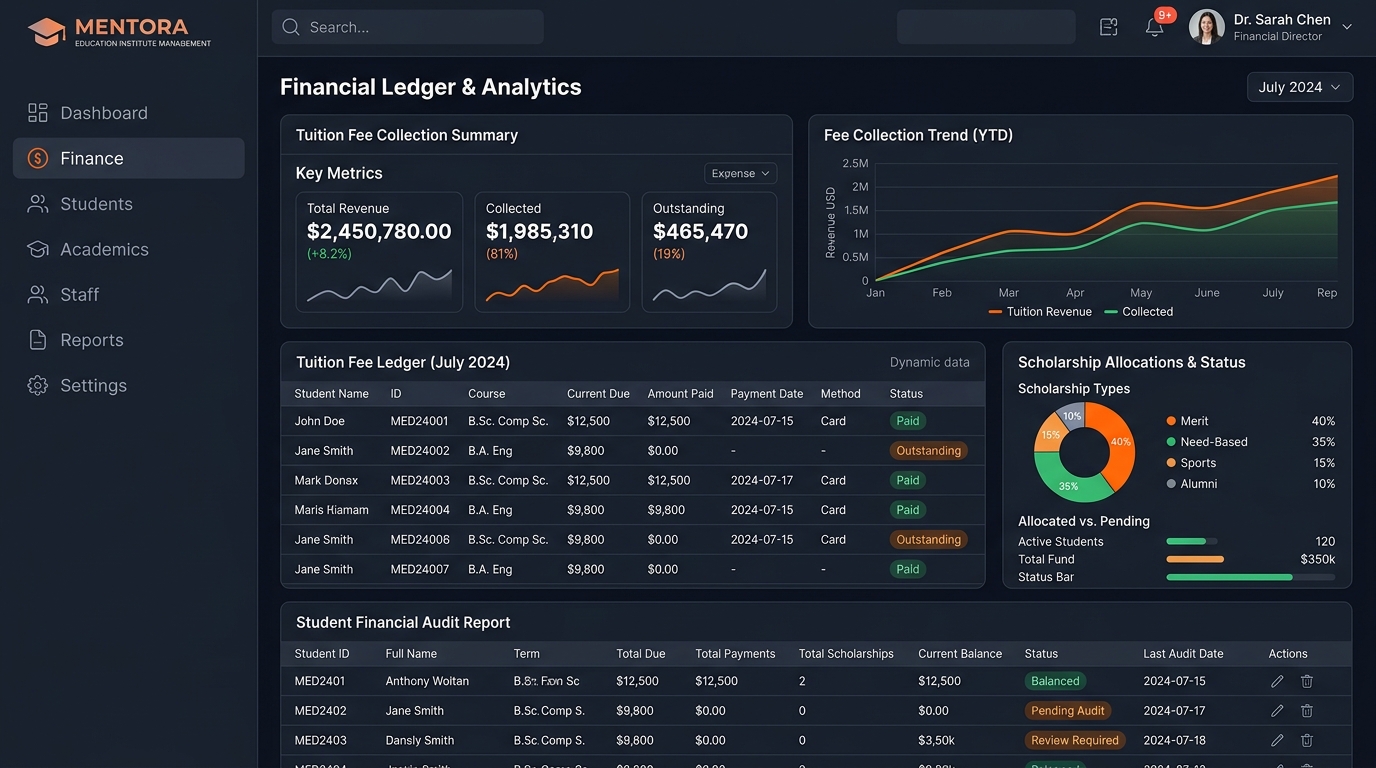The height and width of the screenshot is (768, 1376).
Task: Edit the MED2401 Anthony Woltan audit row
Action: (1277, 681)
